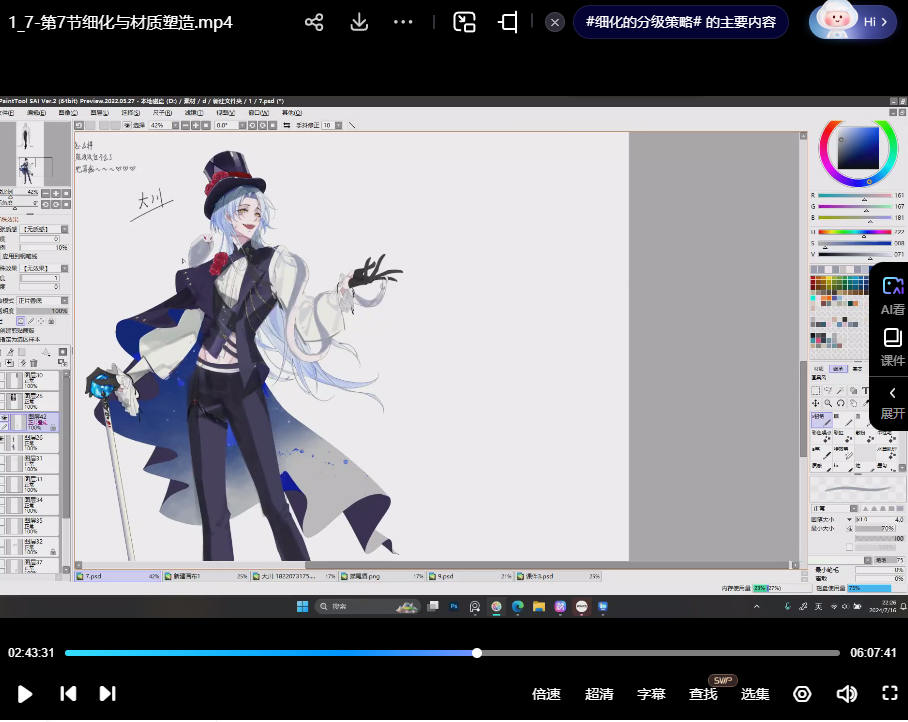
Task: Click the 查找 search button
Action: (x=703, y=694)
